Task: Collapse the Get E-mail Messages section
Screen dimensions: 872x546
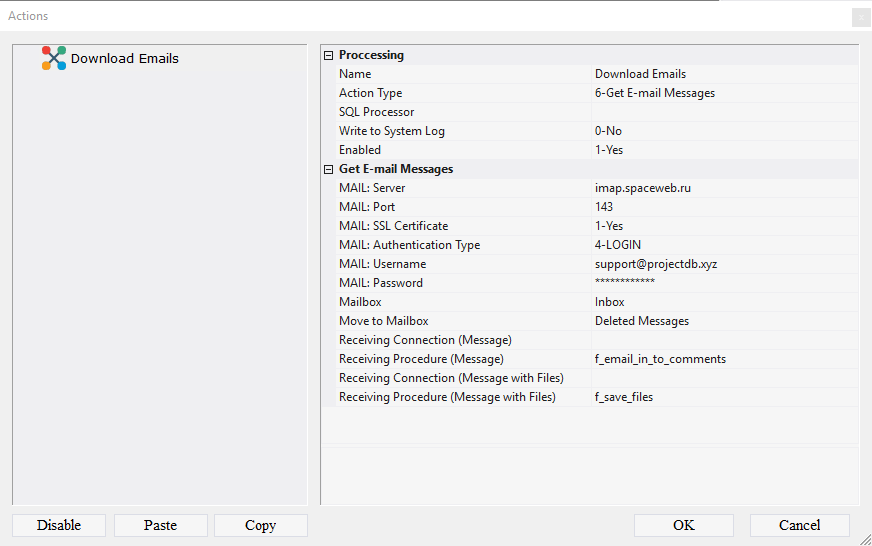Action: click(329, 170)
